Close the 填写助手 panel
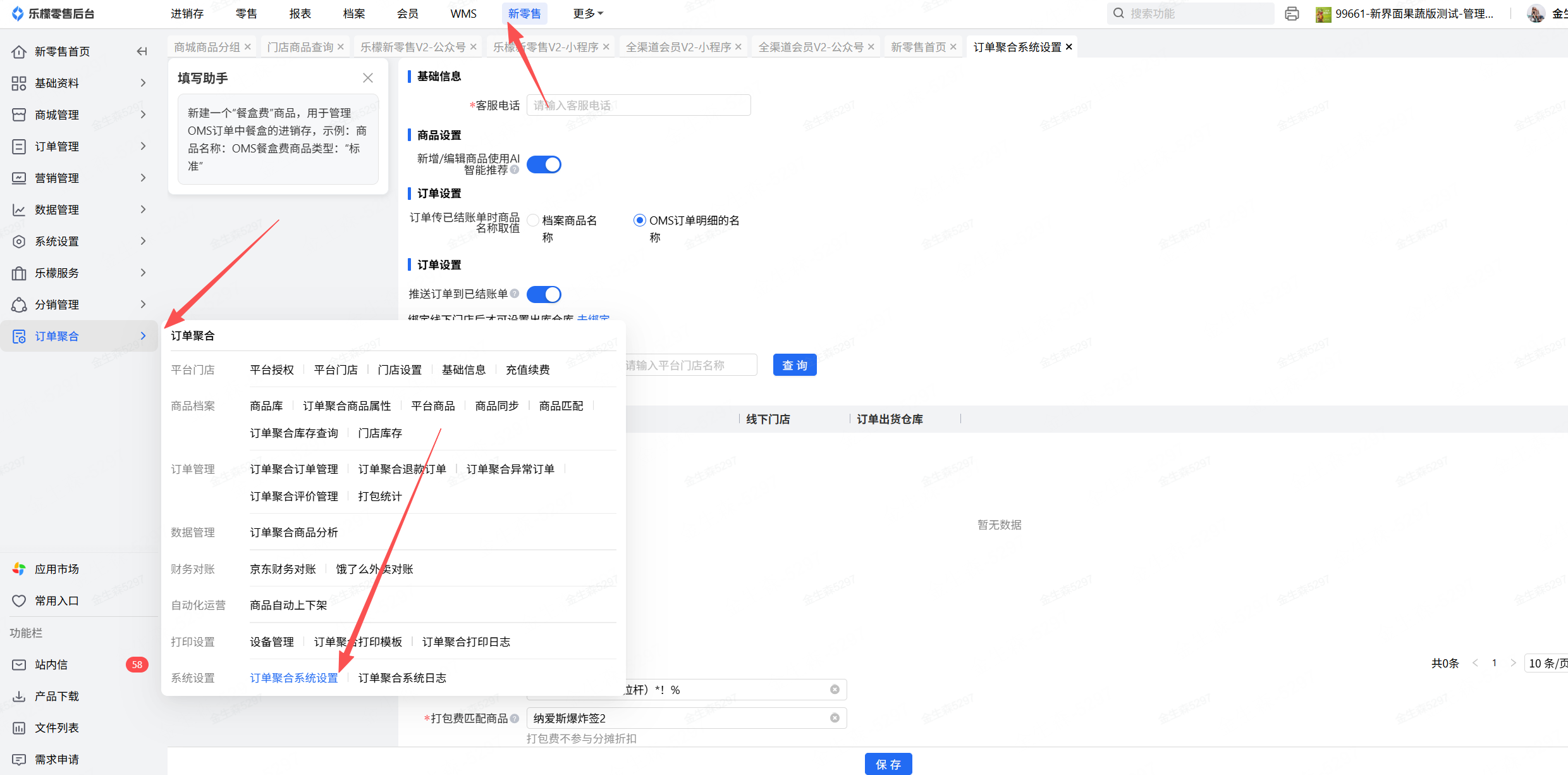 [368, 78]
